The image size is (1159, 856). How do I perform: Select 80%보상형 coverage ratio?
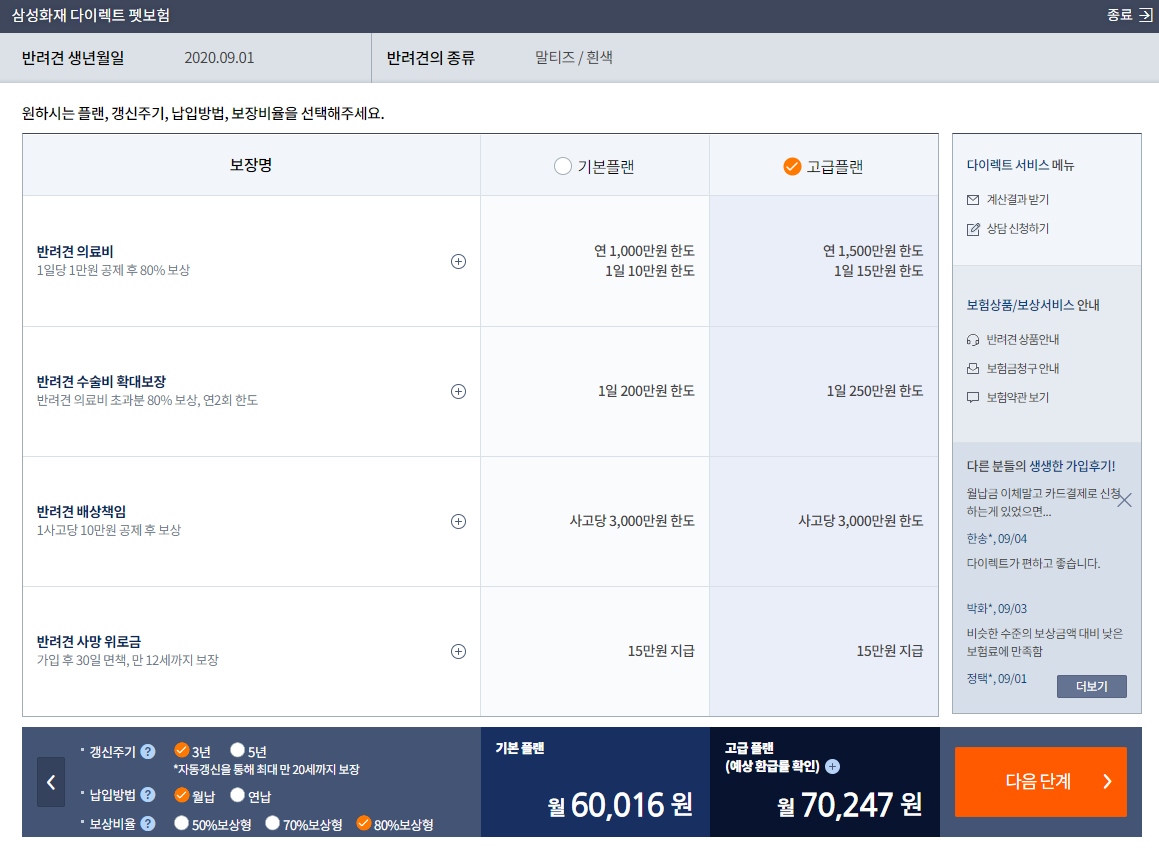click(x=364, y=823)
